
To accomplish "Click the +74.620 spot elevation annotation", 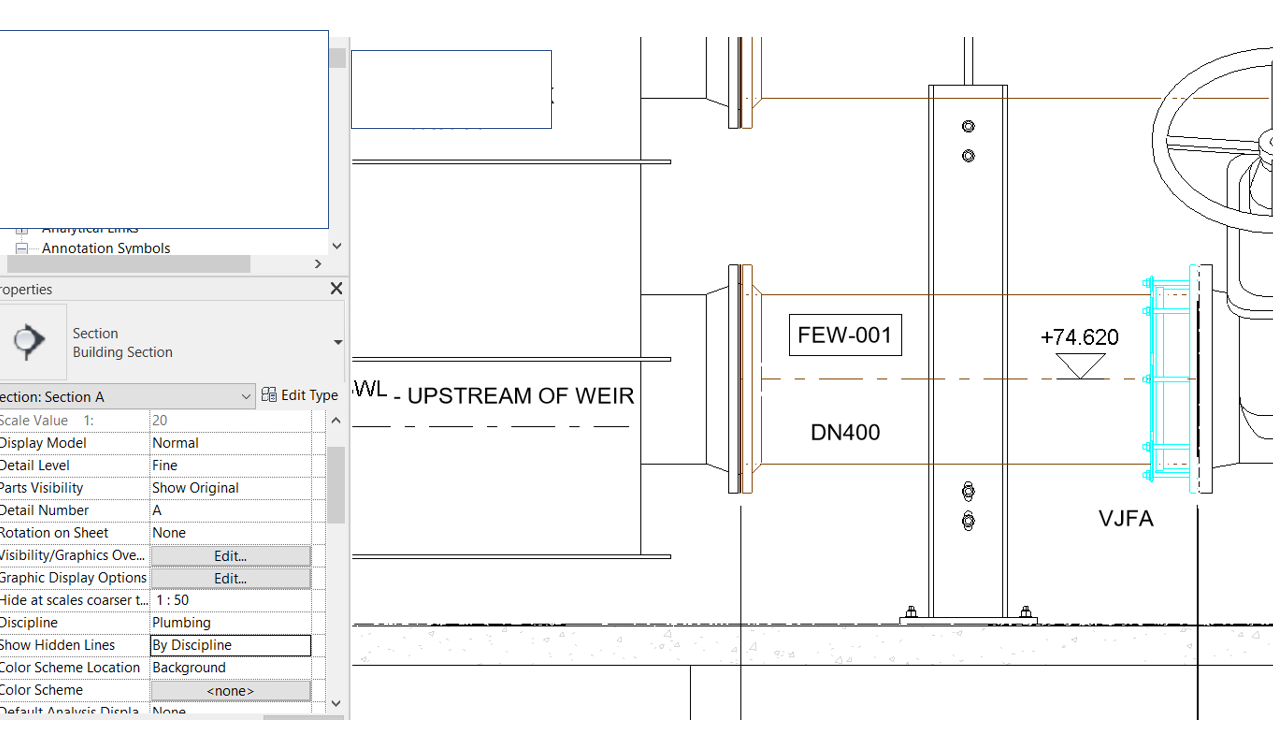I will click(x=1082, y=338).
